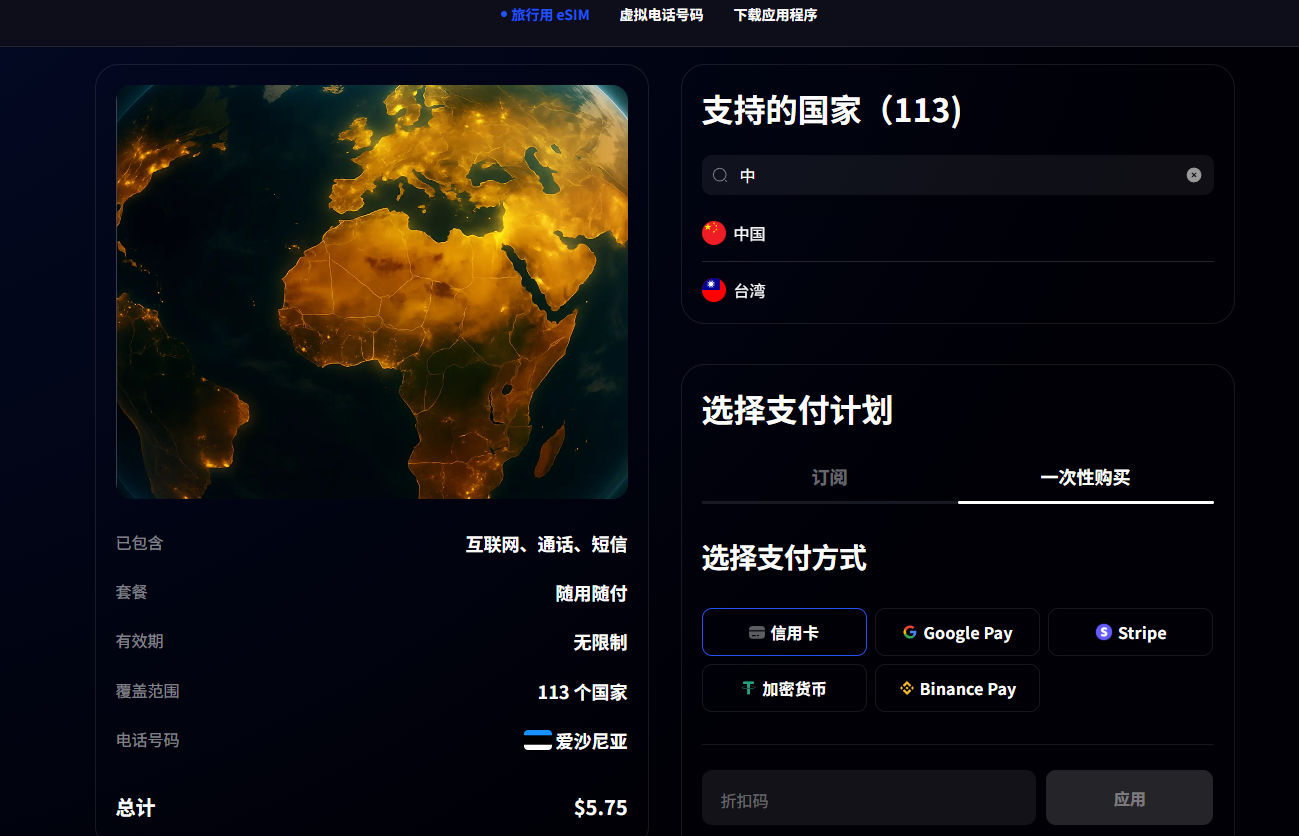Click the China flag icon

click(x=714, y=233)
